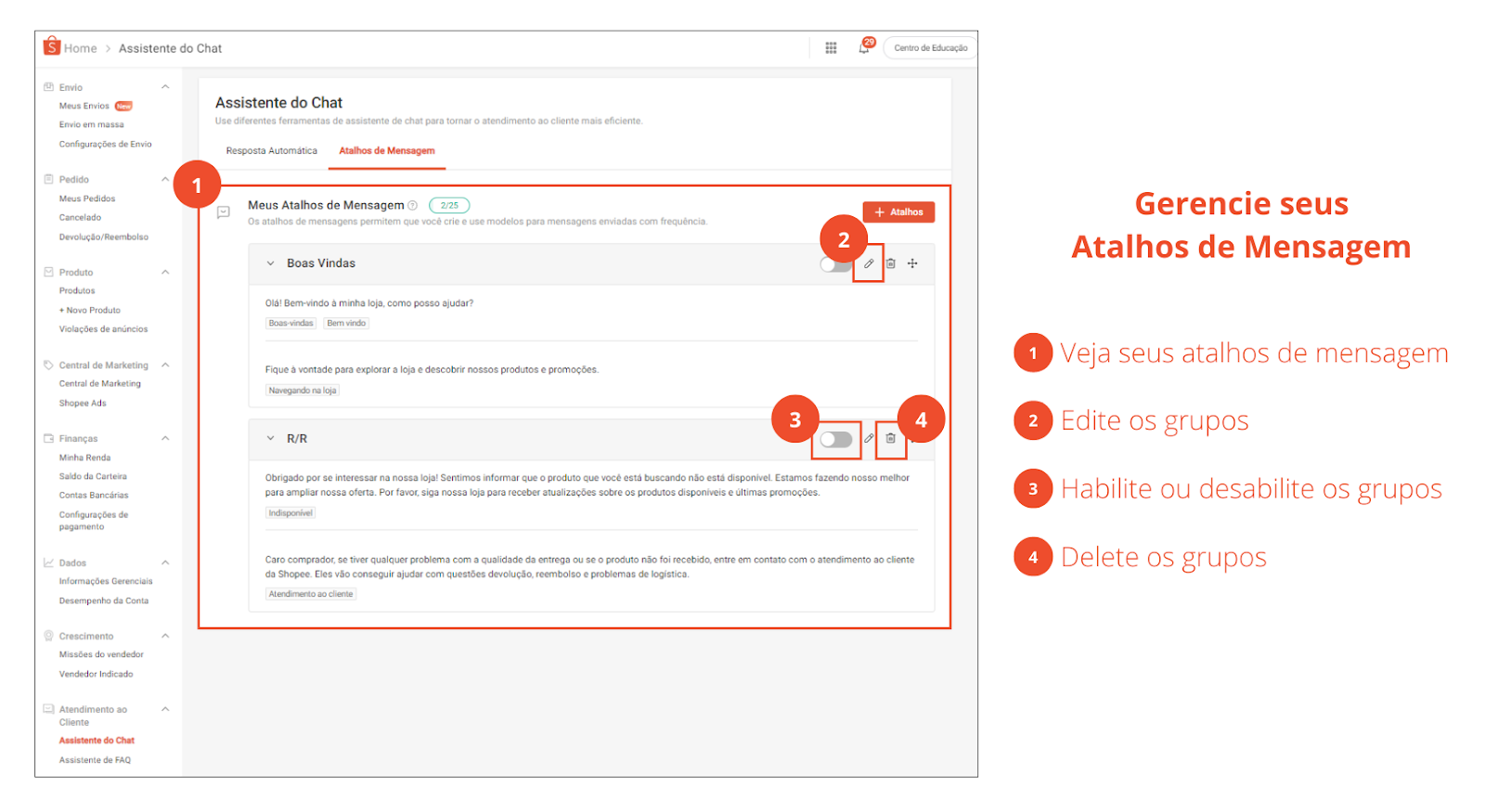Screen dimensions: 1485x812
Task: Collapse the Produto sidebar section chevron
Action: (x=165, y=272)
